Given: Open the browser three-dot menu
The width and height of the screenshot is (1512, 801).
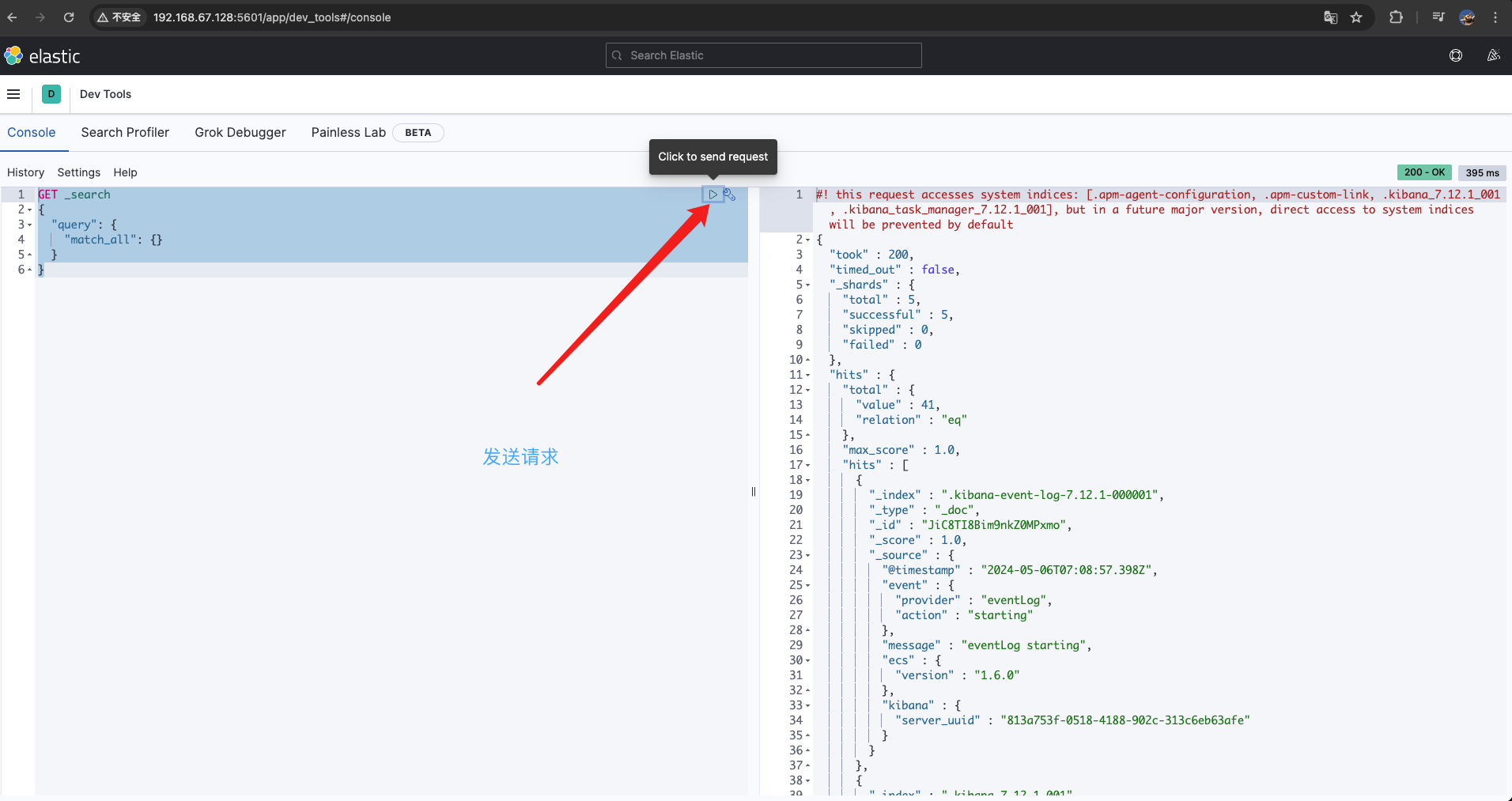Looking at the screenshot, I should (1495, 17).
